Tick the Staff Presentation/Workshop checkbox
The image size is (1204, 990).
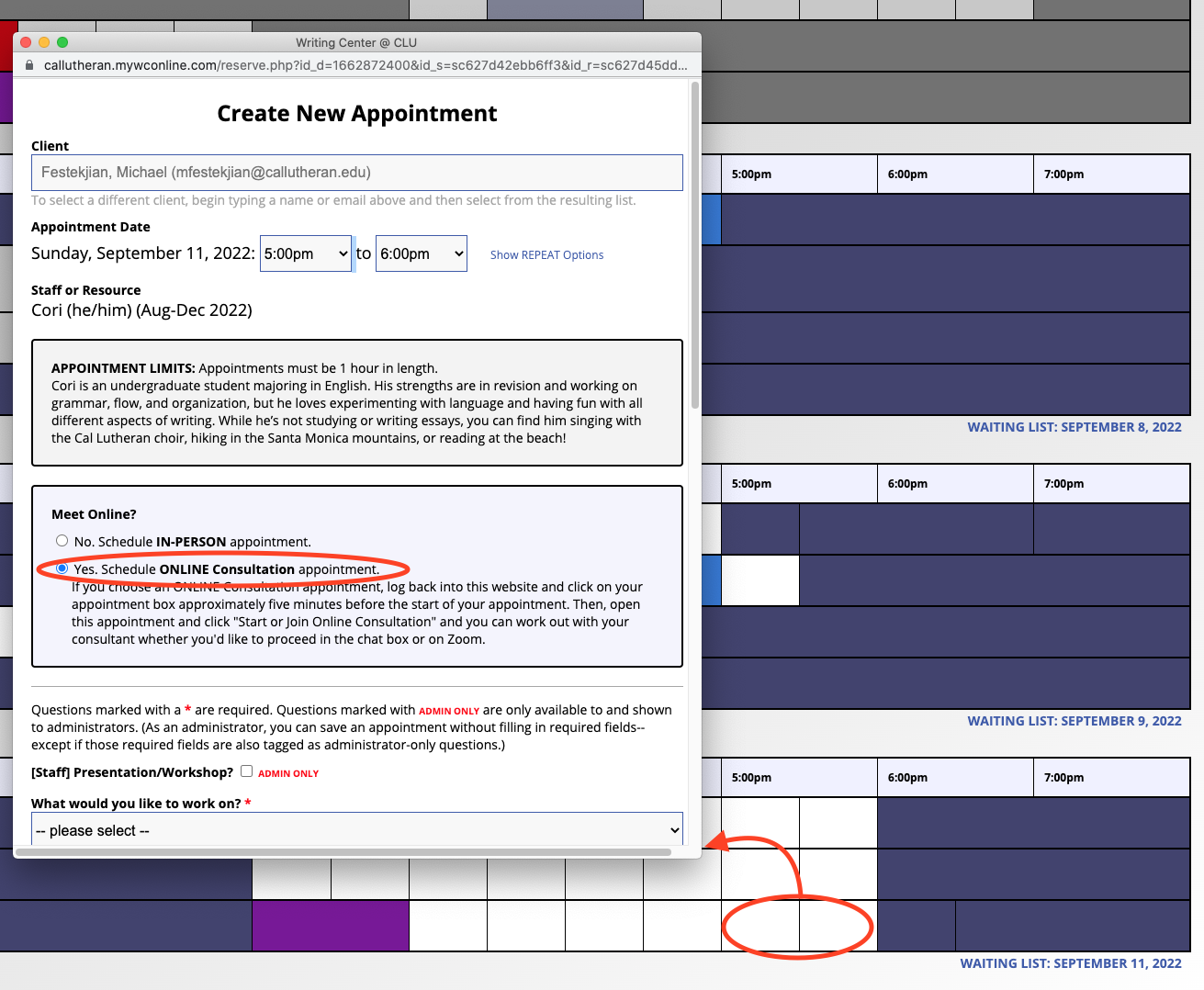tap(246, 771)
